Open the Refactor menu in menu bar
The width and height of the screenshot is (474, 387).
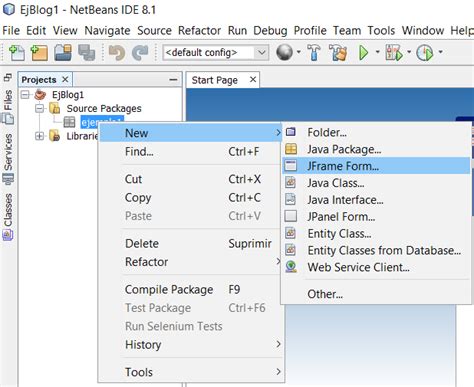199,31
